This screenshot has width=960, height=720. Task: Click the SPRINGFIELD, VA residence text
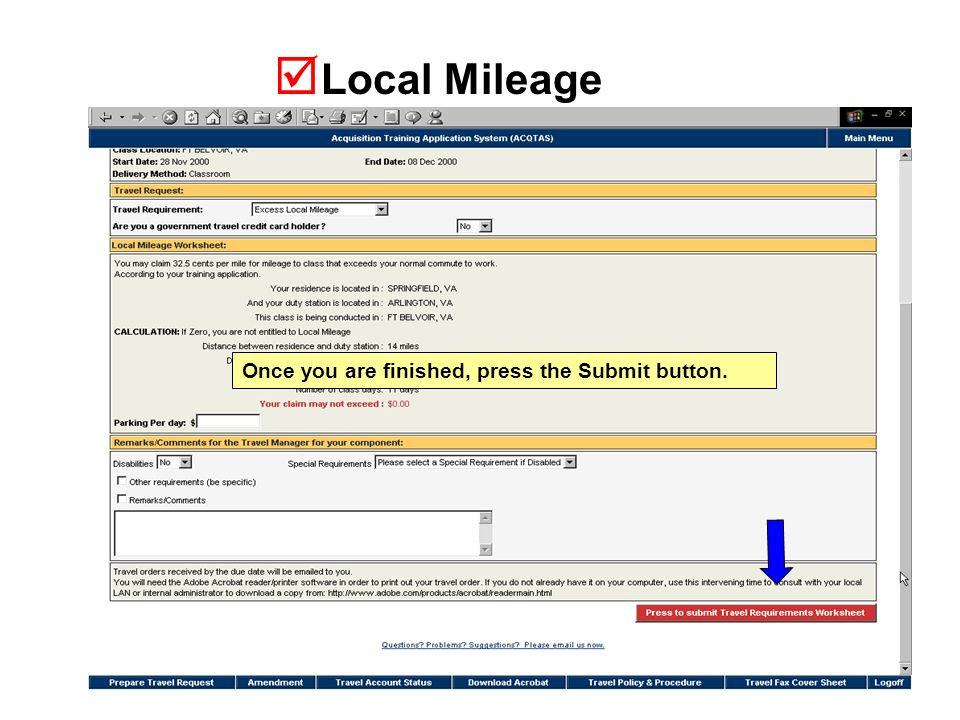pyautogui.click(x=422, y=288)
